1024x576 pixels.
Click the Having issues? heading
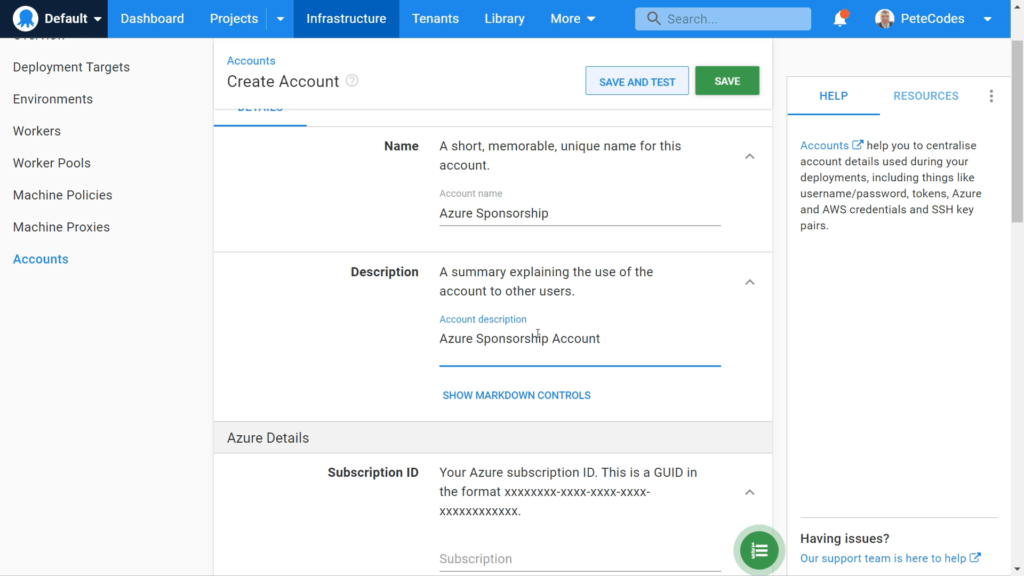[x=844, y=539]
